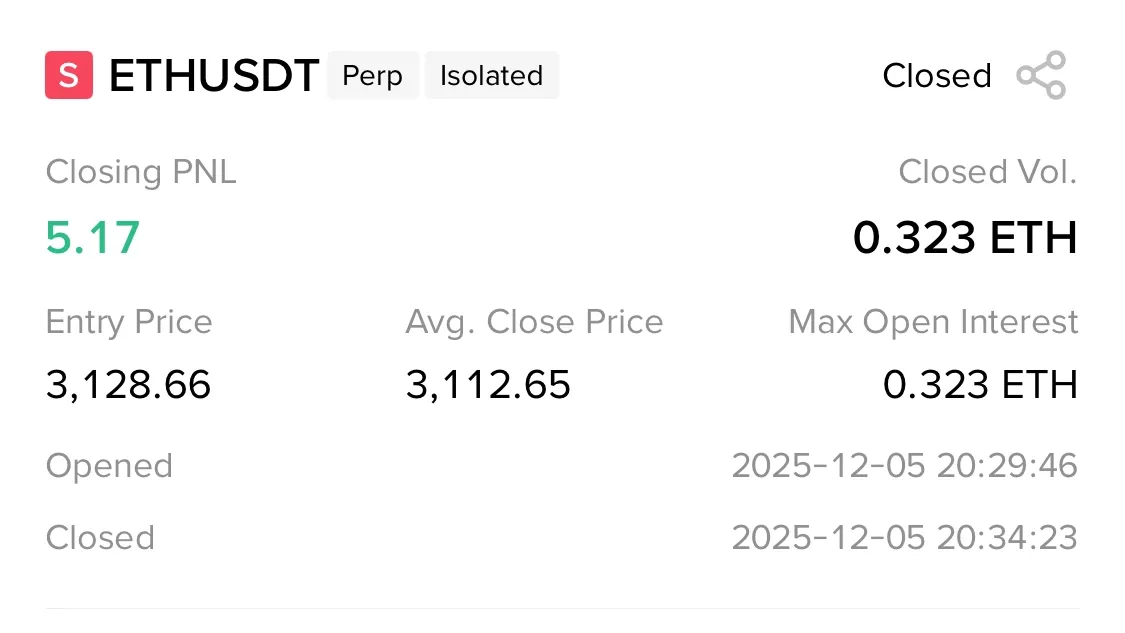
Task: Click the entry price value 3,128.66
Action: (129, 384)
